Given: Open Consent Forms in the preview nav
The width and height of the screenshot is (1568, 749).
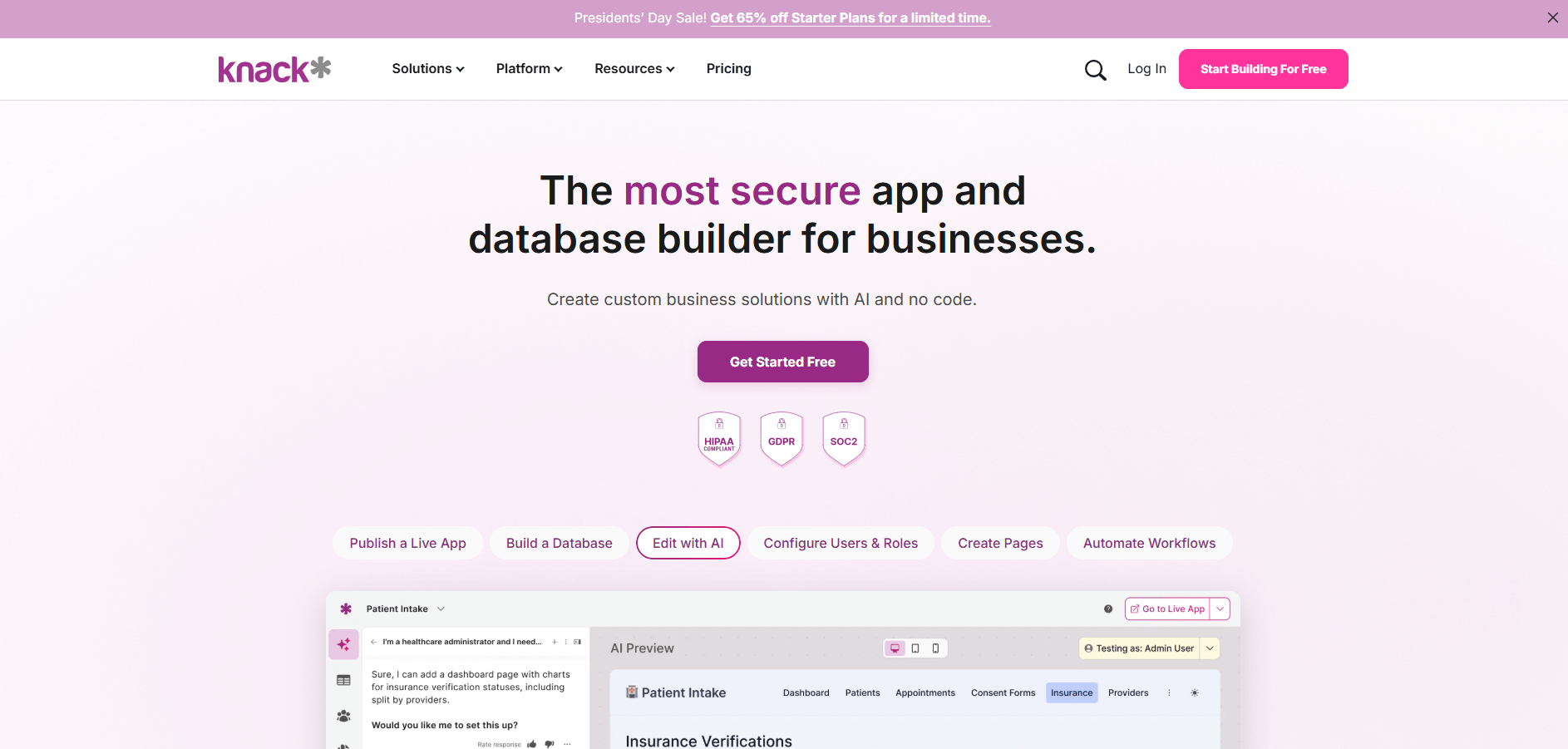Looking at the screenshot, I should (1003, 693).
